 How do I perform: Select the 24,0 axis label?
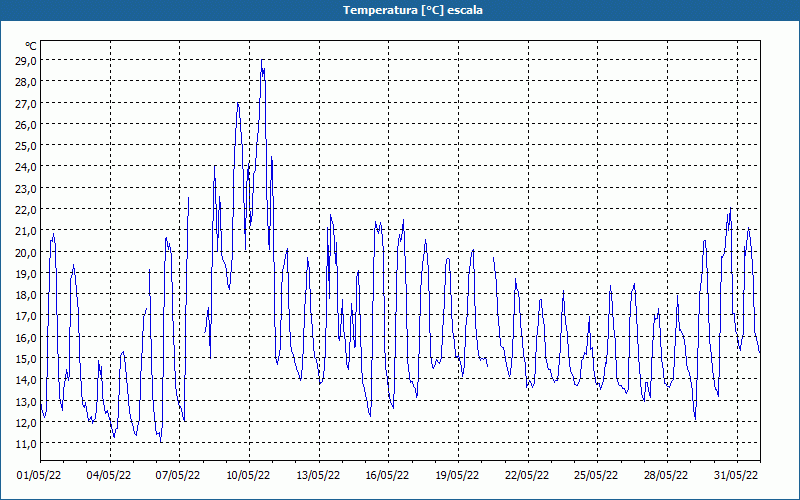pyautogui.click(x=26, y=167)
